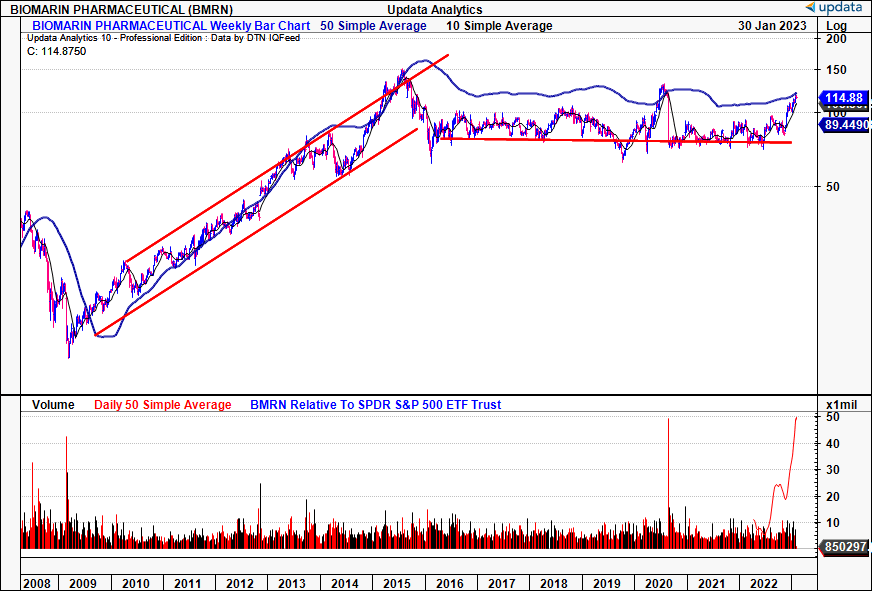Image resolution: width=872 pixels, height=591 pixels.
Task: Click the 2021 year on the time axis
Action: point(711,584)
